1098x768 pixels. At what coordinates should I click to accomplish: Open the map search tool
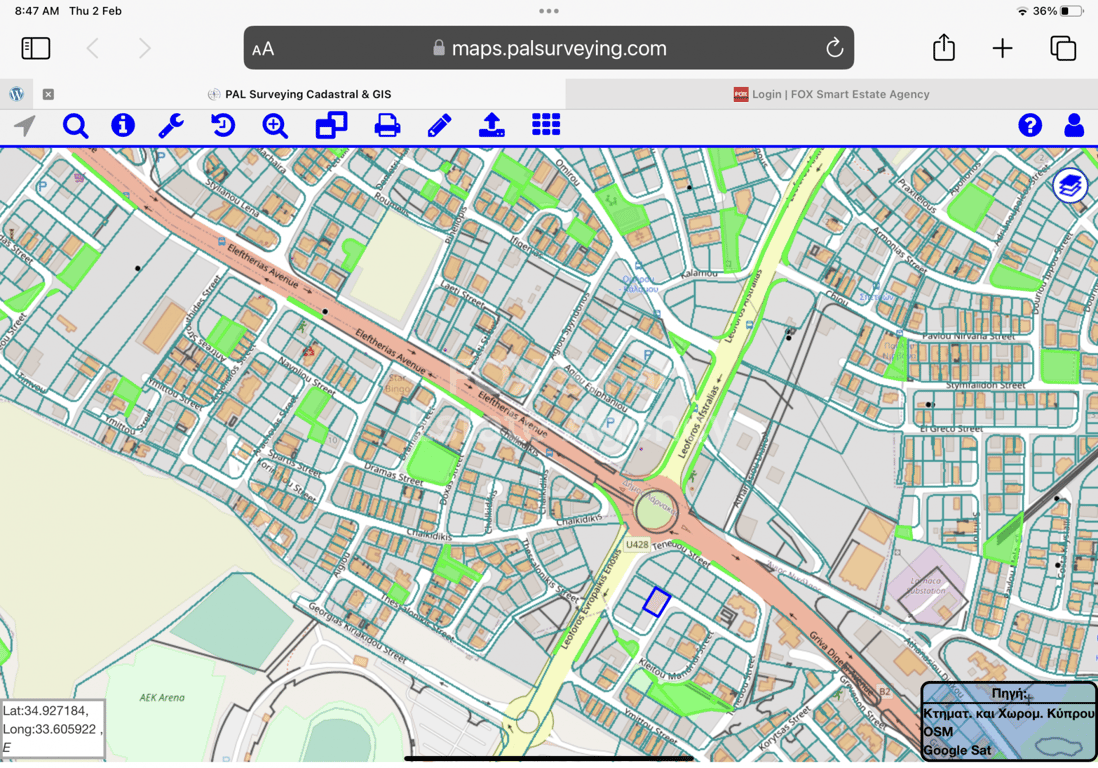[x=75, y=126]
